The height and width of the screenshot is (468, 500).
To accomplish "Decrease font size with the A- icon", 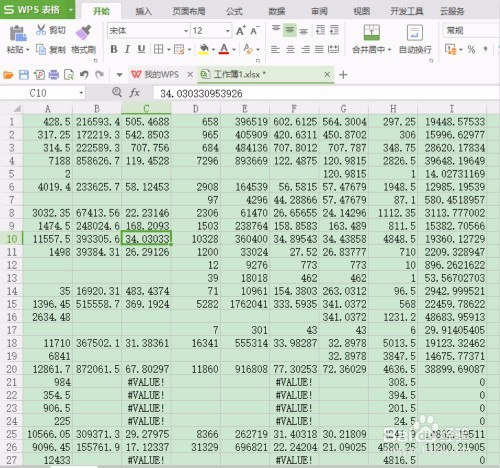I will tap(255, 31).
